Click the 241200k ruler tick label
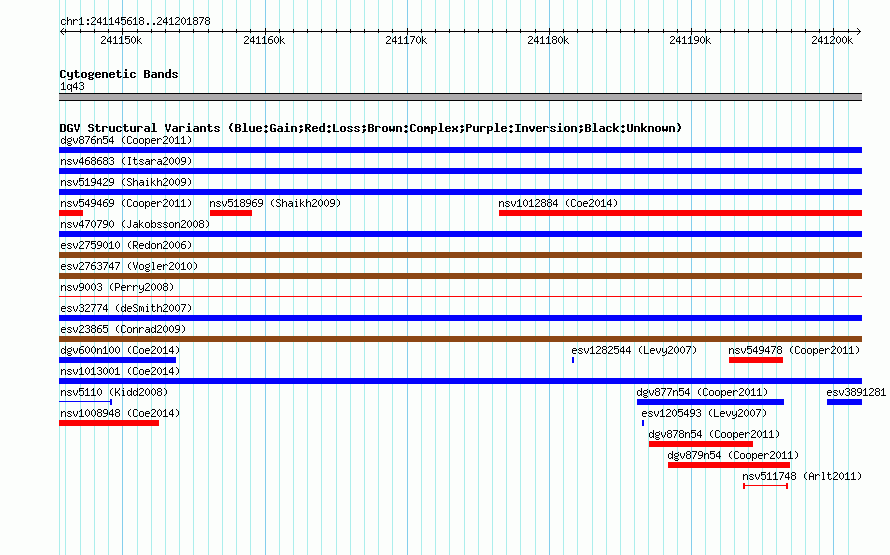 [832, 40]
